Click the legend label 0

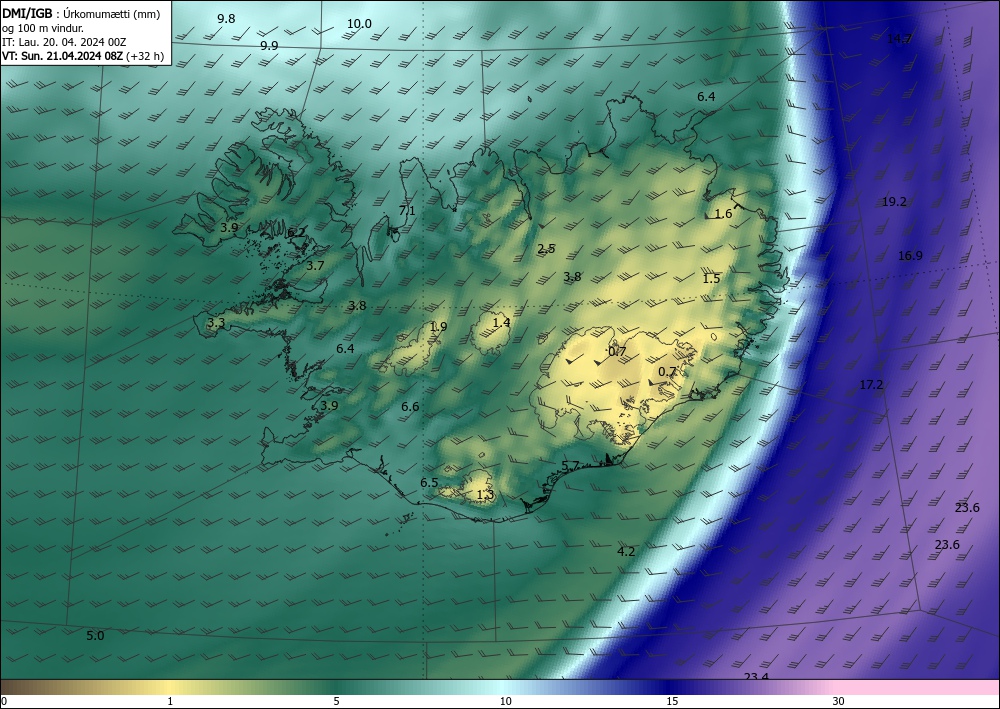point(4,702)
